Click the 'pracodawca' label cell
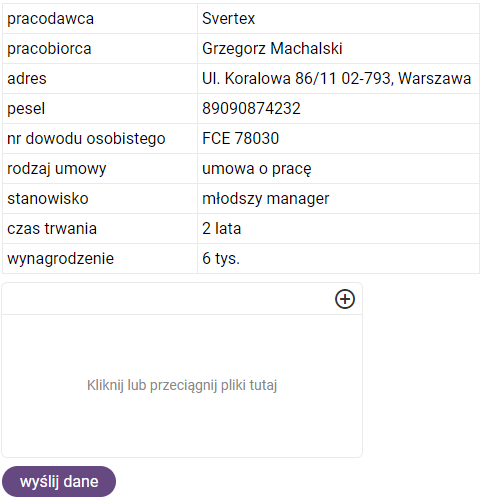 pos(100,19)
